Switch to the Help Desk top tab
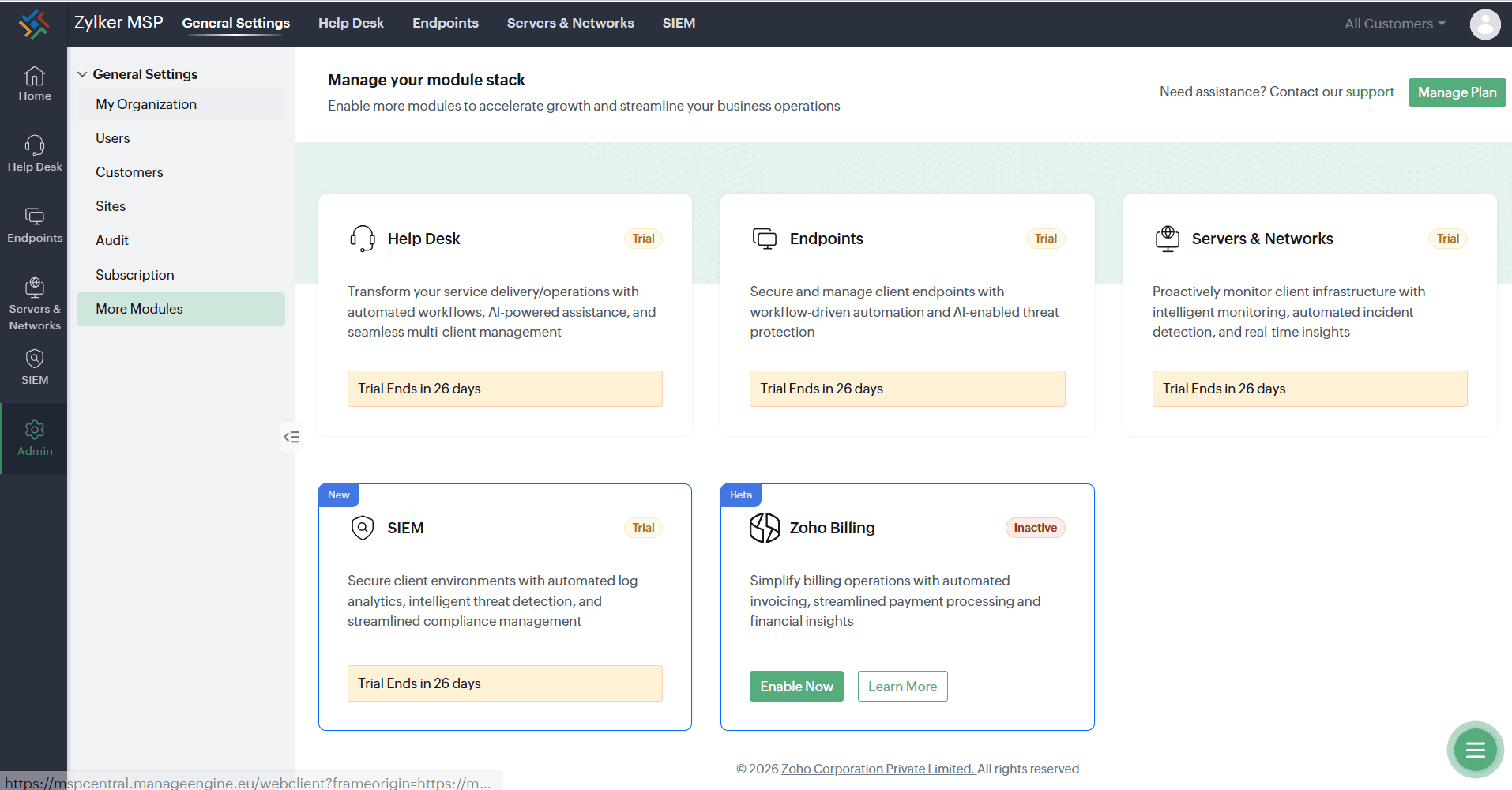The width and height of the screenshot is (1512, 790). tap(351, 23)
